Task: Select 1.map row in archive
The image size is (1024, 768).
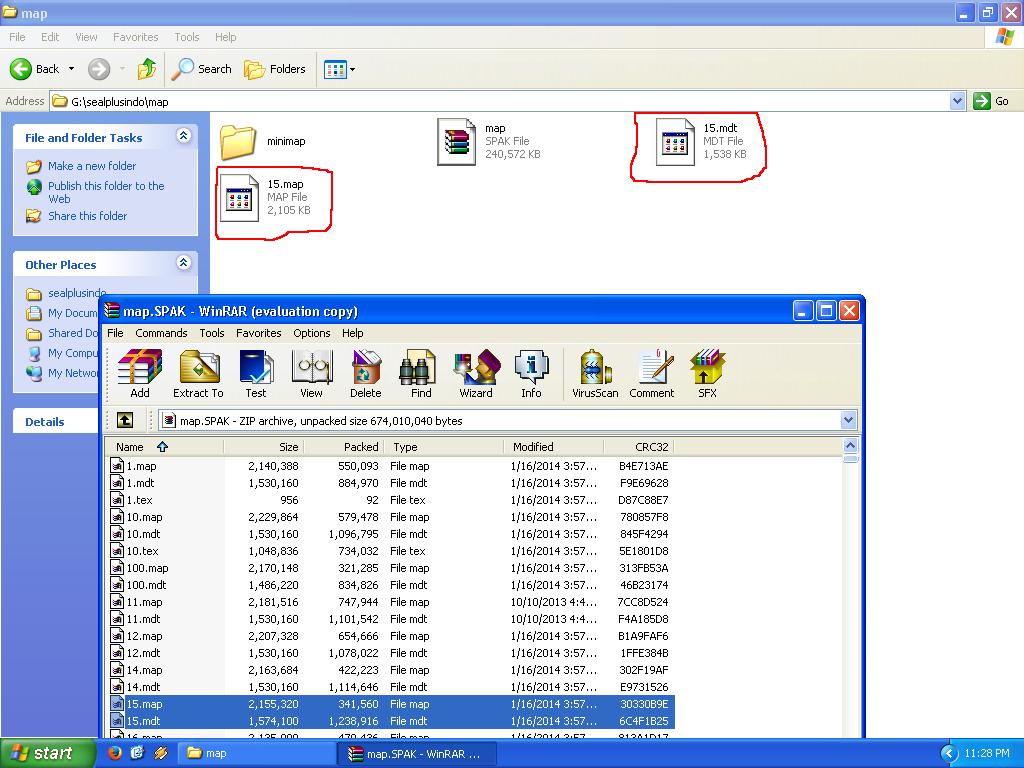Action: (x=391, y=466)
